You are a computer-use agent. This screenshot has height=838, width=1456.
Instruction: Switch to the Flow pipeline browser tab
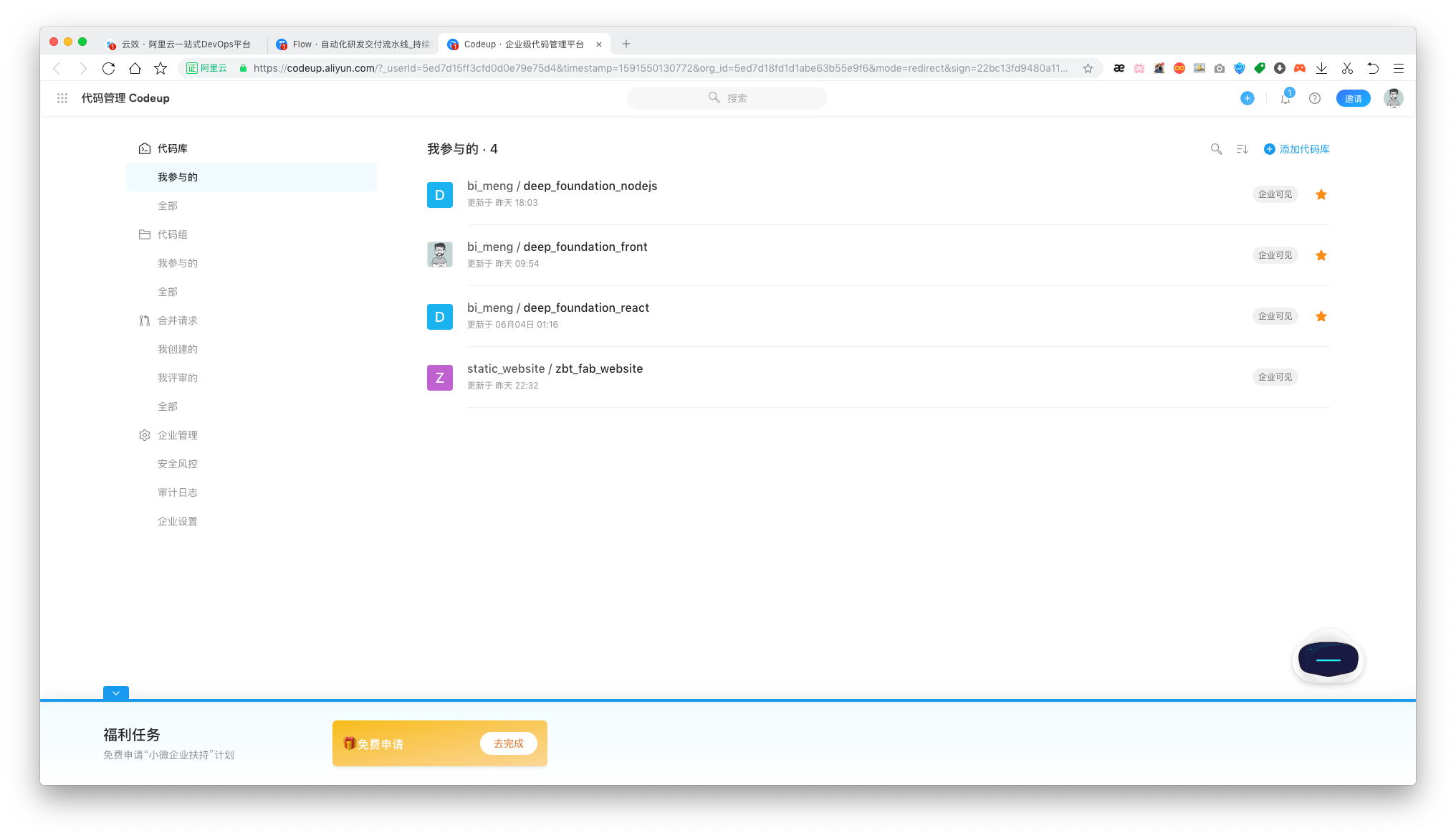tap(355, 44)
